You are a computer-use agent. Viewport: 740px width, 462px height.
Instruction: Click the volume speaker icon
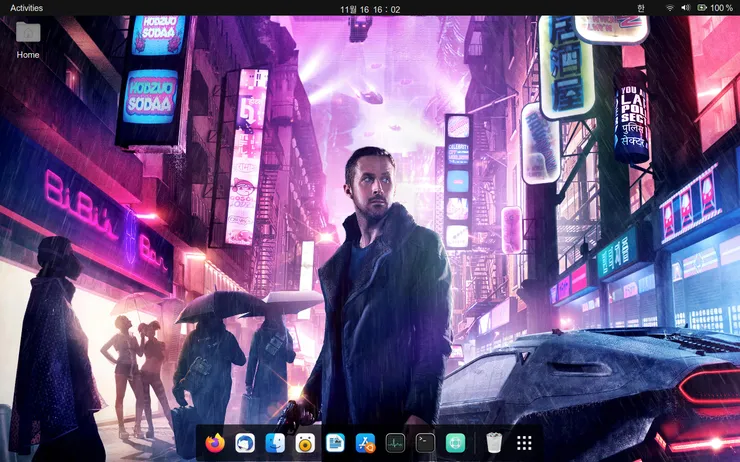coord(685,8)
